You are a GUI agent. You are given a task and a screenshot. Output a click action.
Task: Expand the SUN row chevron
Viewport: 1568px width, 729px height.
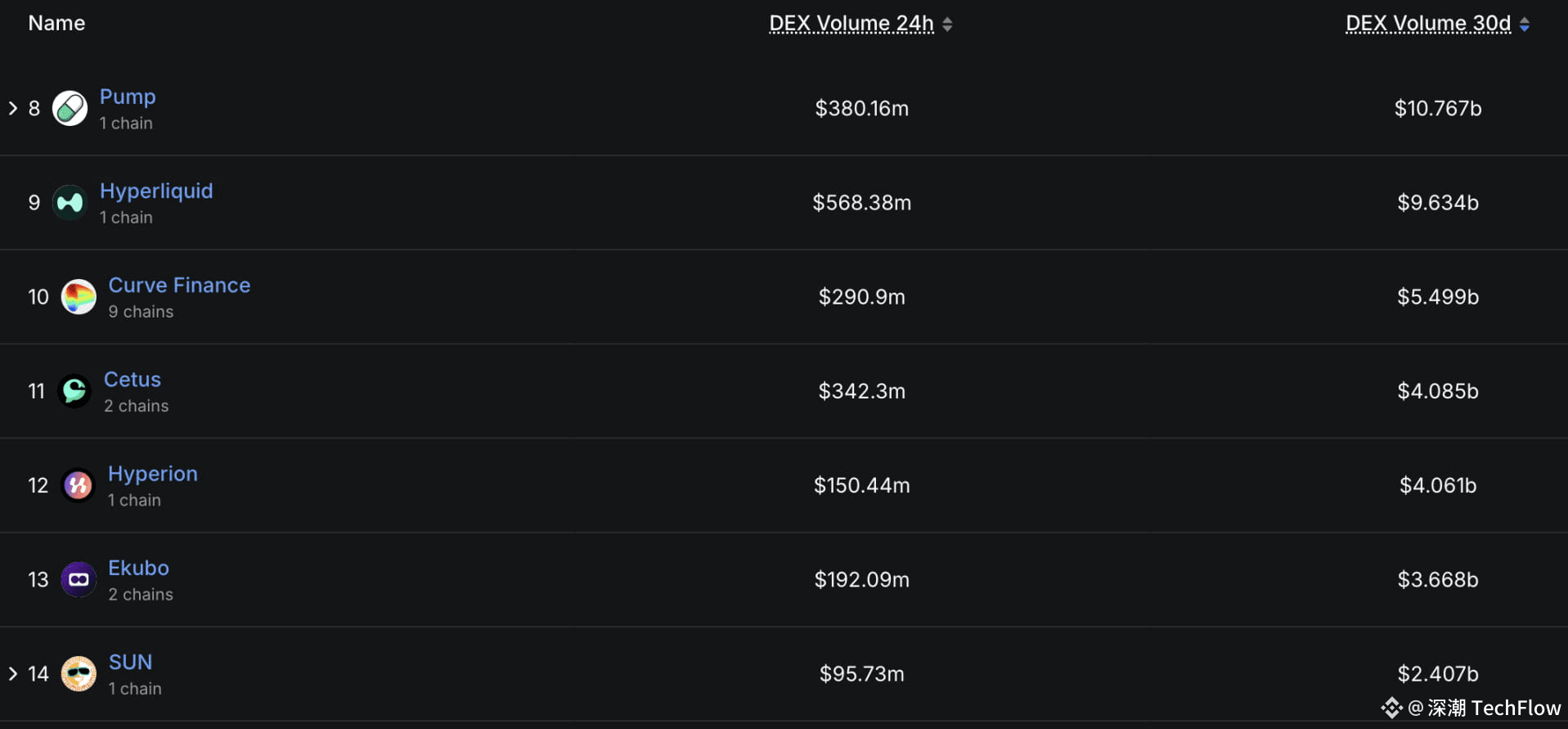coord(12,673)
